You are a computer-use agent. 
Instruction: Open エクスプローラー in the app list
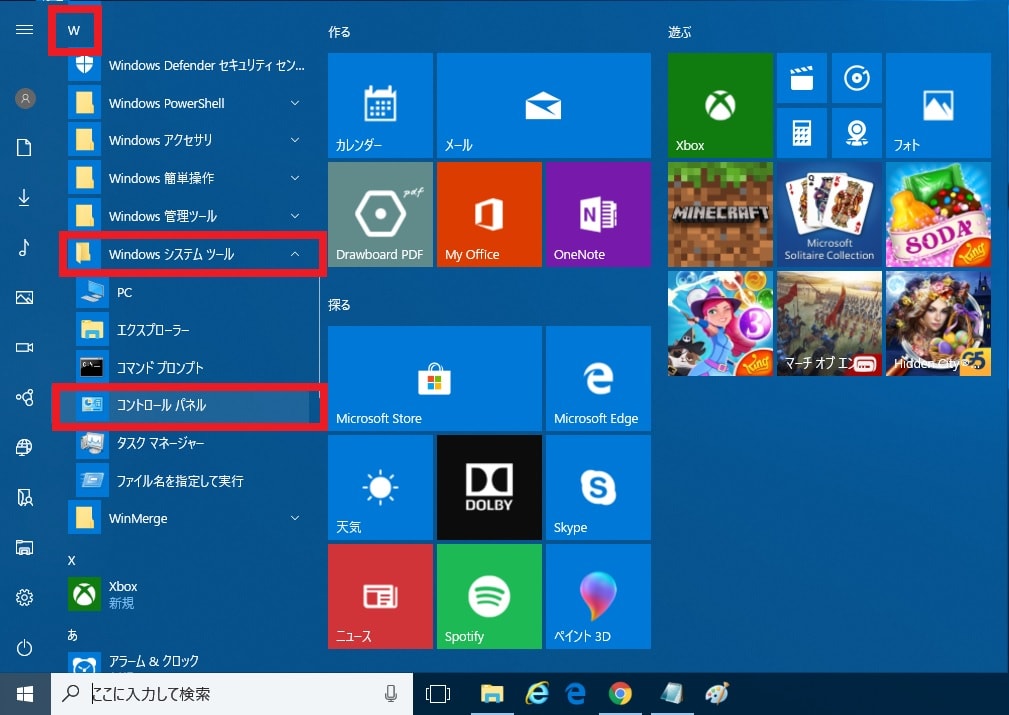coord(193,330)
